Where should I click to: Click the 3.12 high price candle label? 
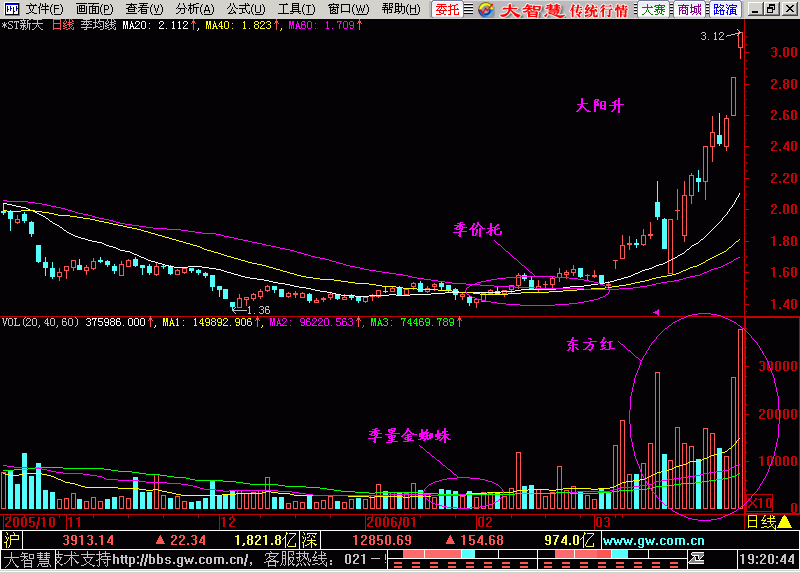tap(712, 36)
